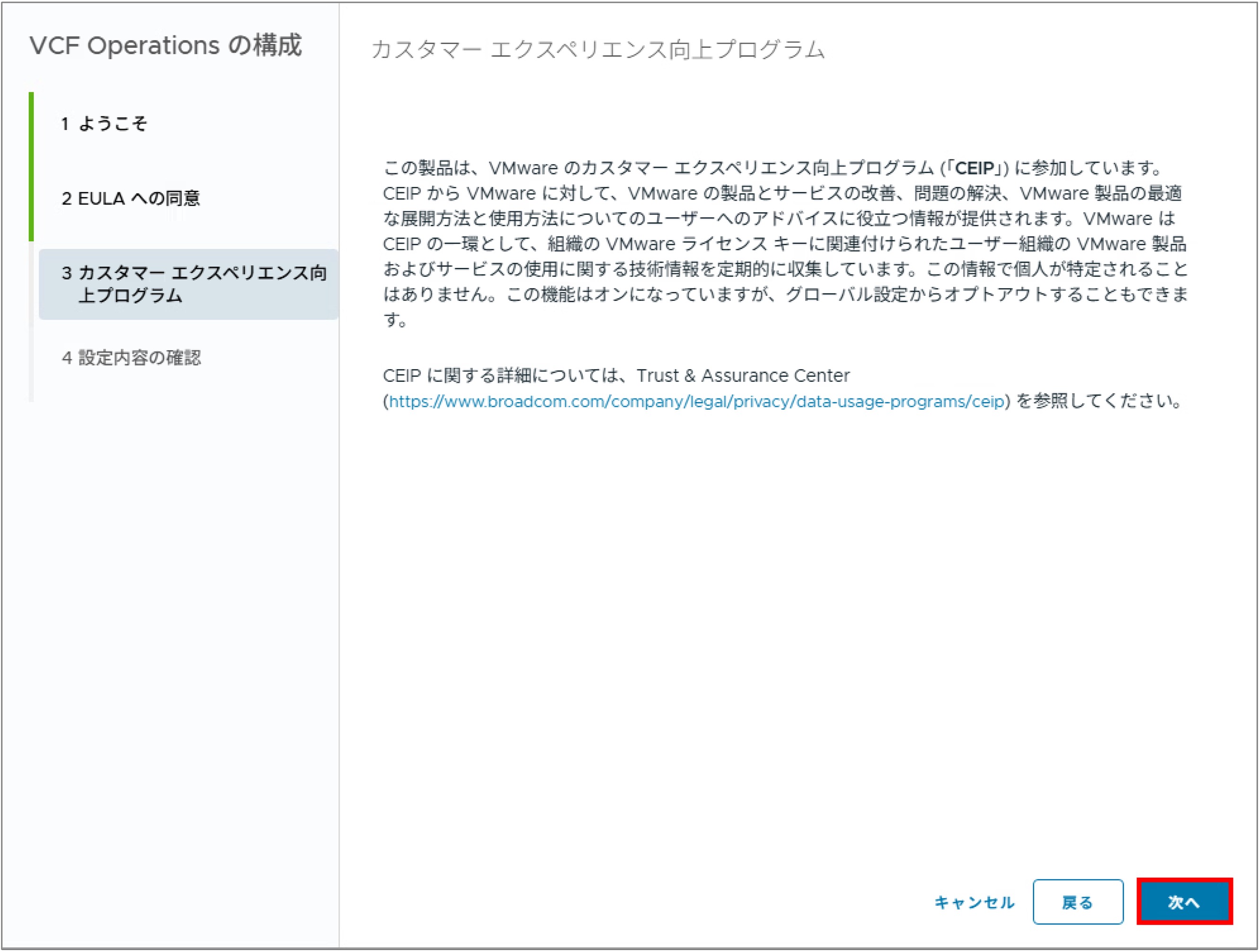Click the VCF Operations の構成 wizard title

(x=165, y=45)
